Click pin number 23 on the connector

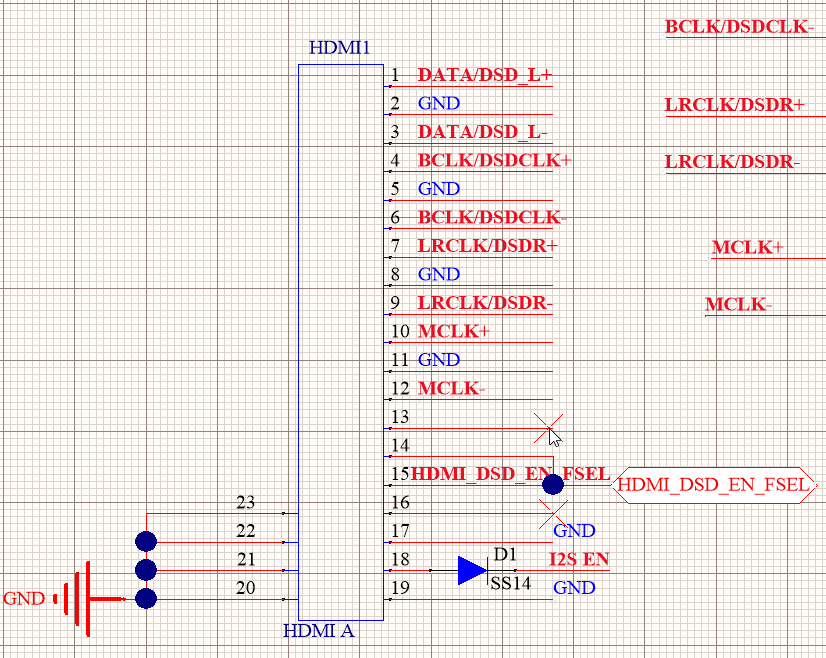pos(245,502)
